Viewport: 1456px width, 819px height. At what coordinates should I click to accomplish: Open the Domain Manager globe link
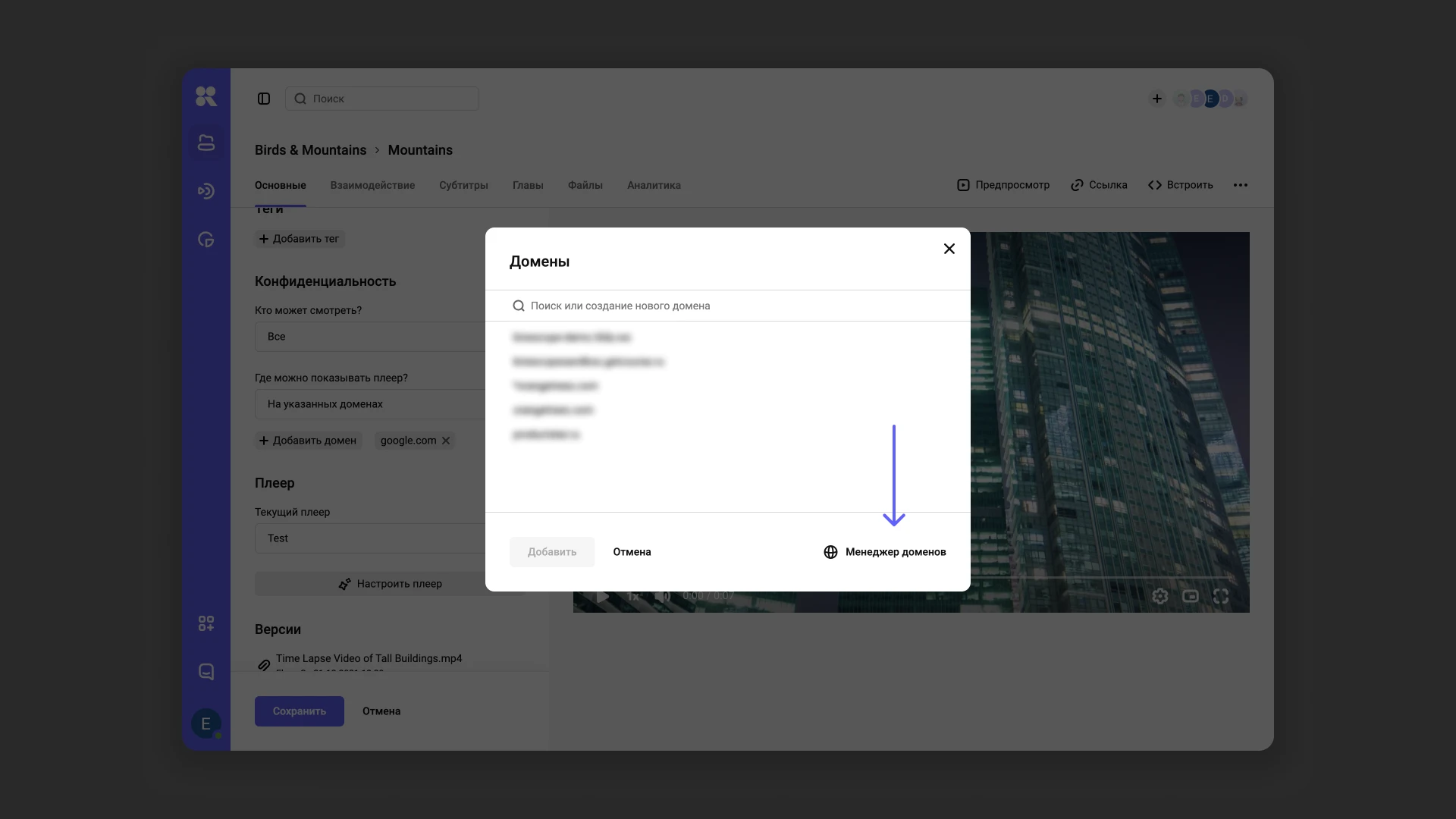point(884,552)
